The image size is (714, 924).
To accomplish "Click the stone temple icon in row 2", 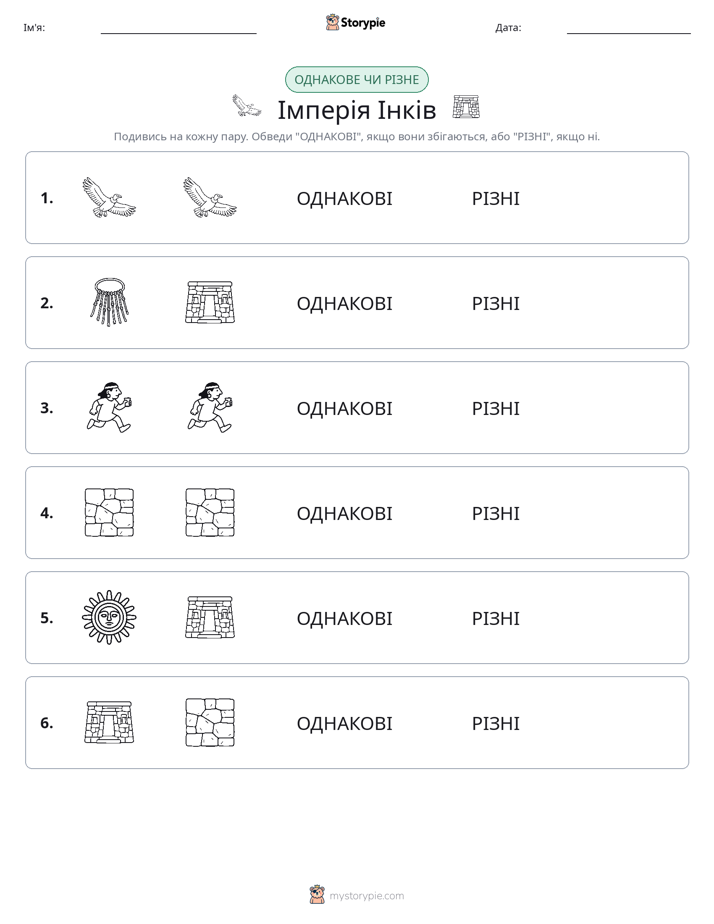I will [x=210, y=302].
